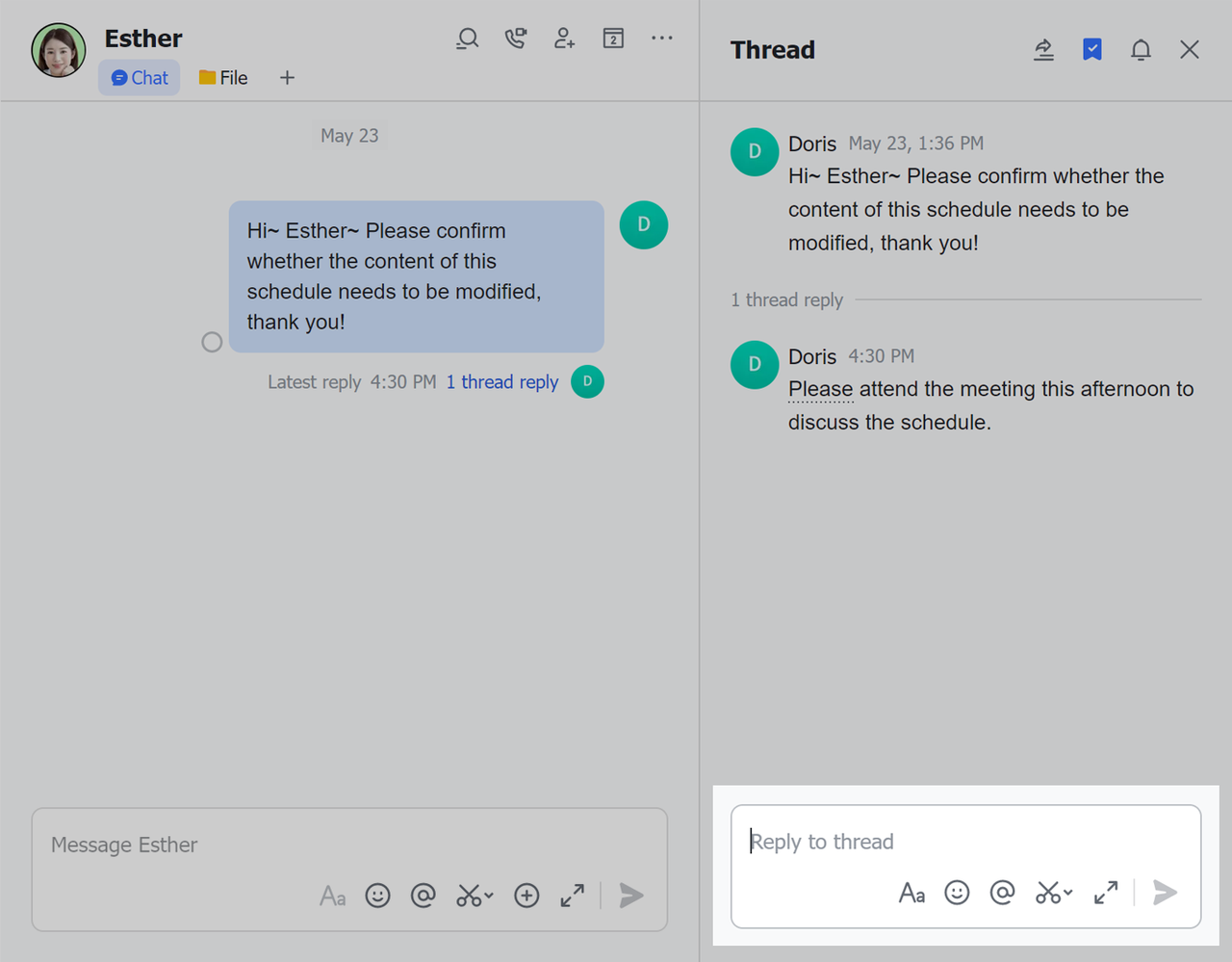
Task: Click Esther's profile avatar
Action: [x=59, y=50]
